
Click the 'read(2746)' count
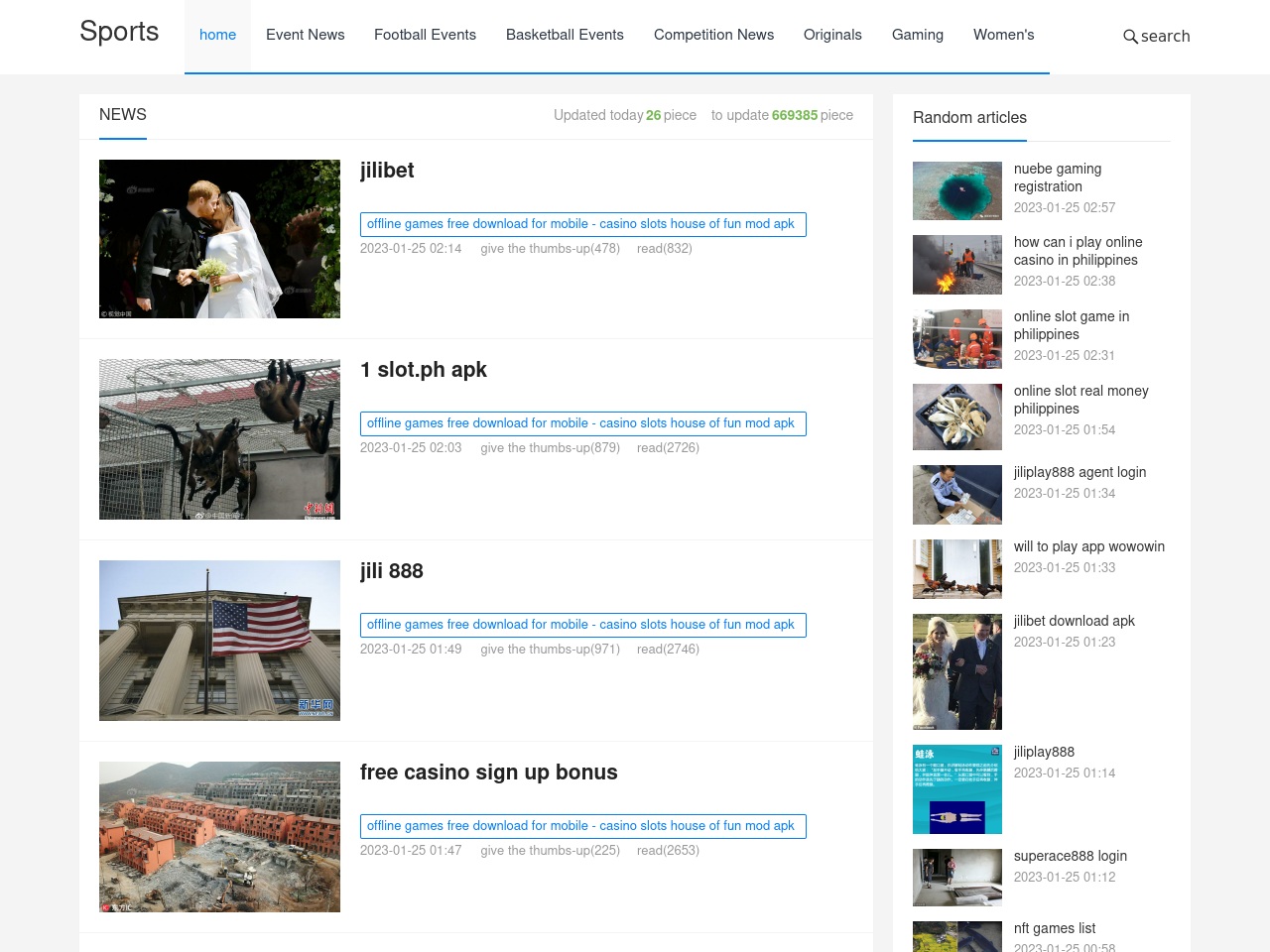(668, 650)
